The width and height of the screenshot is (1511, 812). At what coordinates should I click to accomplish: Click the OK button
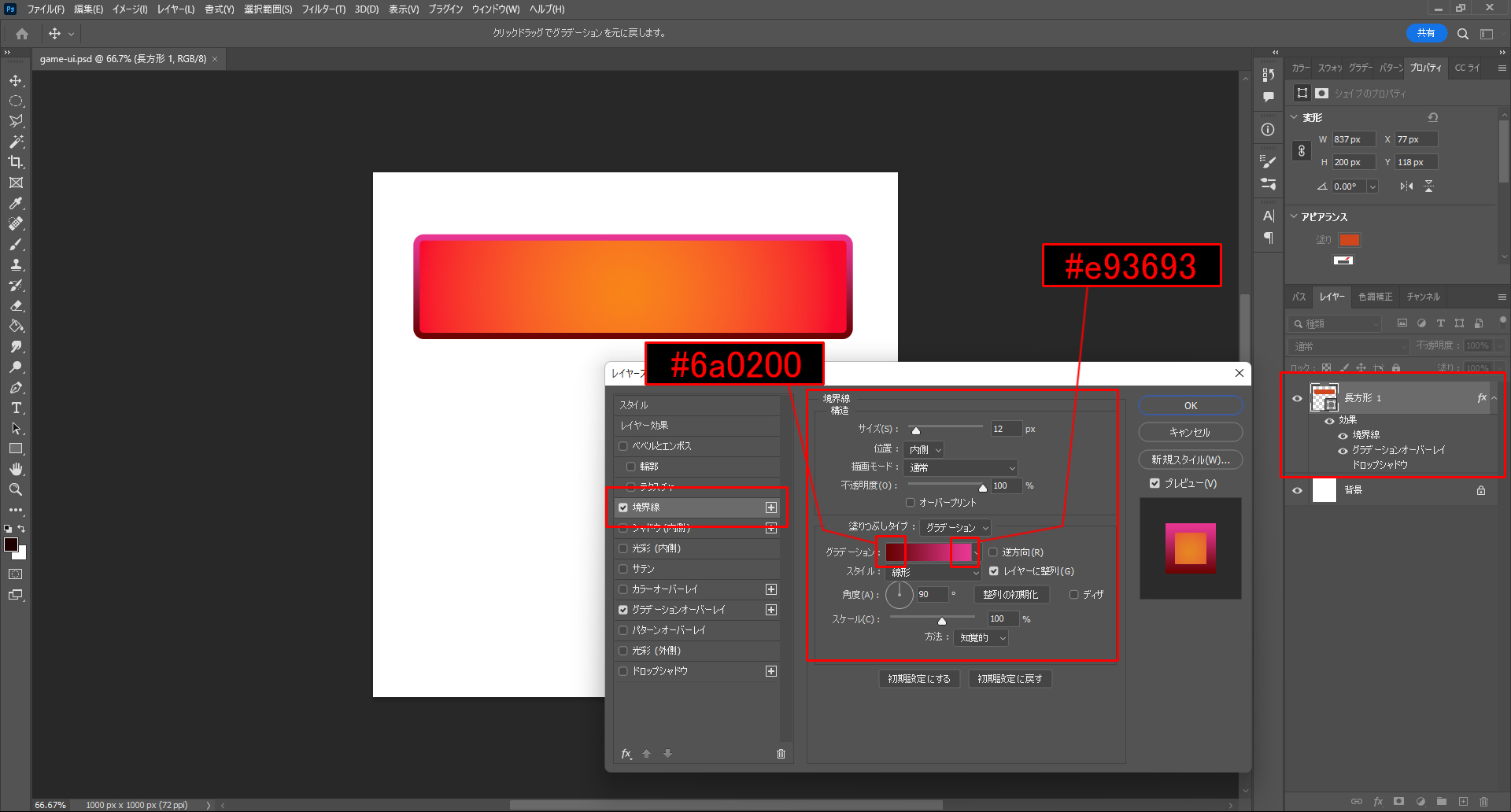click(1190, 406)
